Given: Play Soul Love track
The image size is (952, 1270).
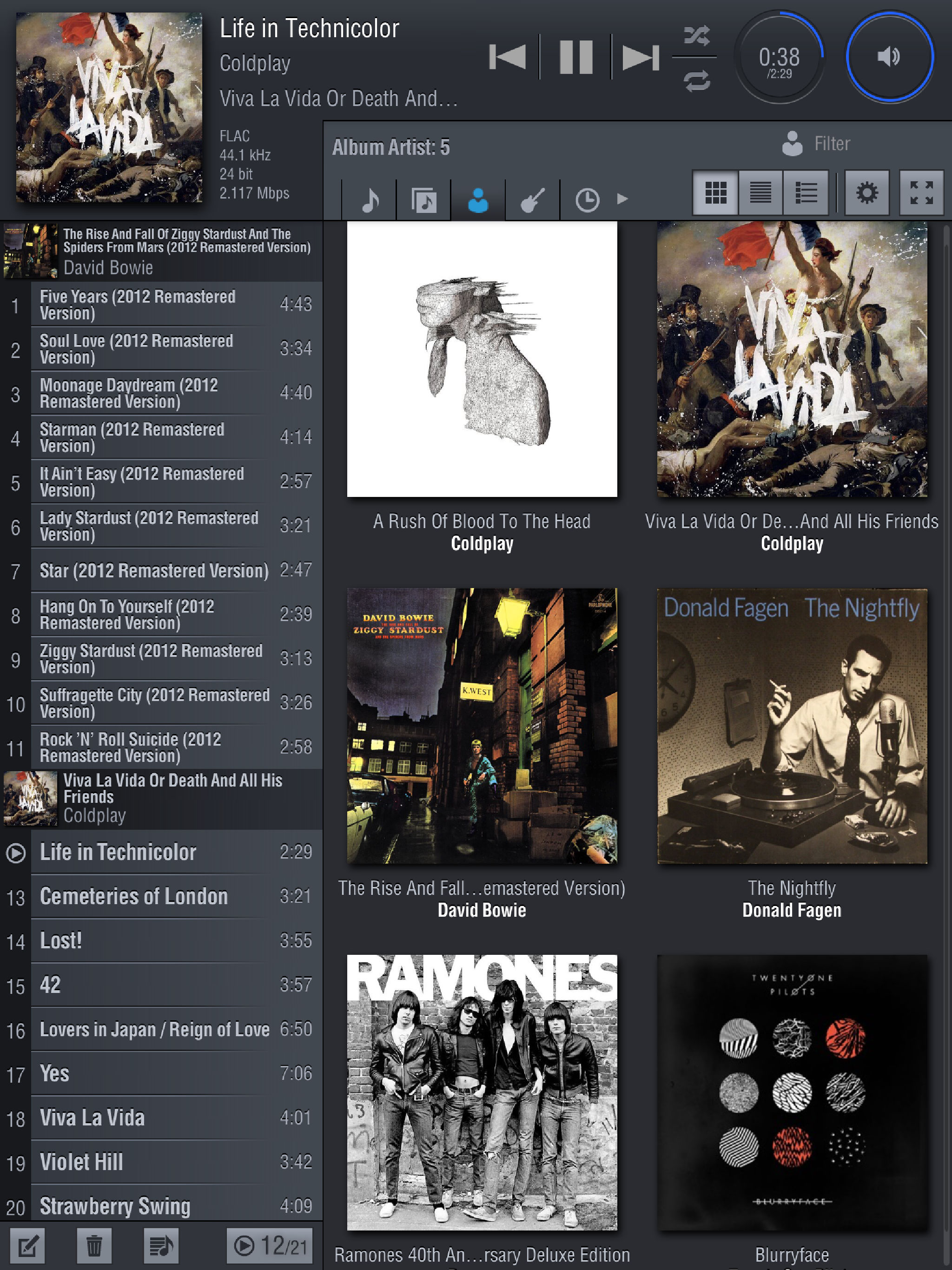Looking at the screenshot, I should point(161,349).
